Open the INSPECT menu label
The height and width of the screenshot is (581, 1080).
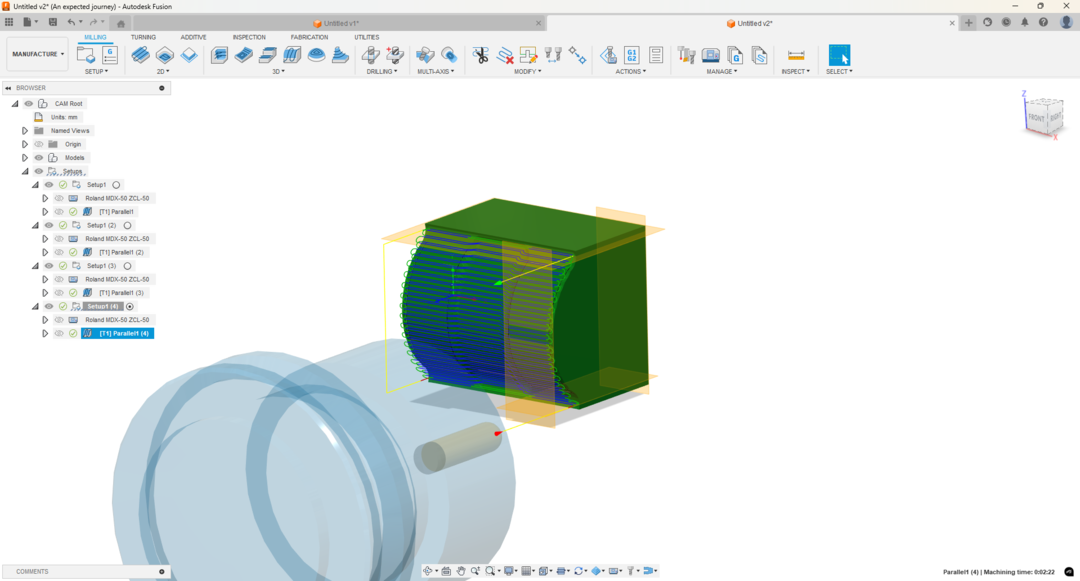(796, 72)
